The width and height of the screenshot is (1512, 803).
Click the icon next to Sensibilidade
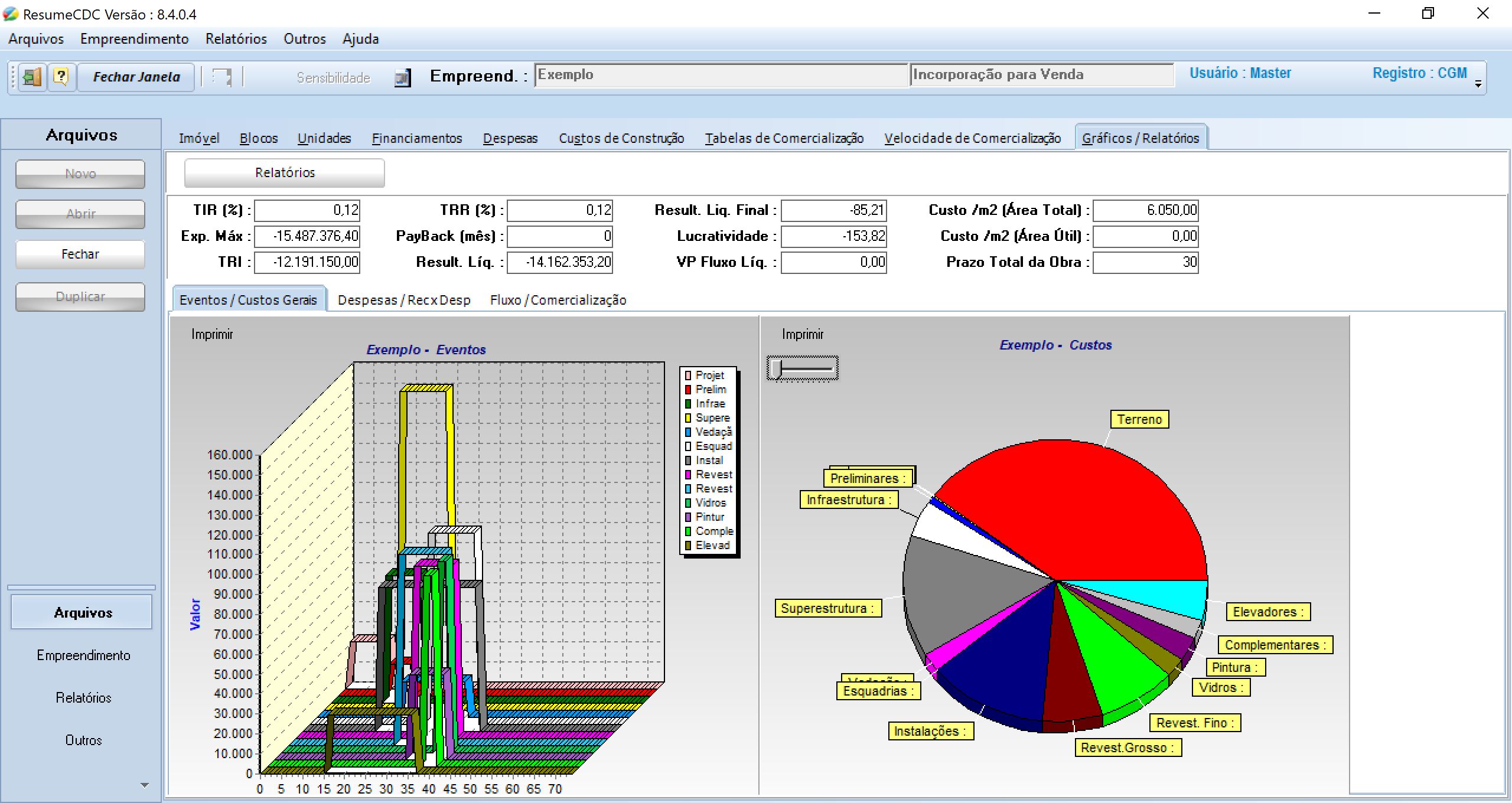(402, 77)
